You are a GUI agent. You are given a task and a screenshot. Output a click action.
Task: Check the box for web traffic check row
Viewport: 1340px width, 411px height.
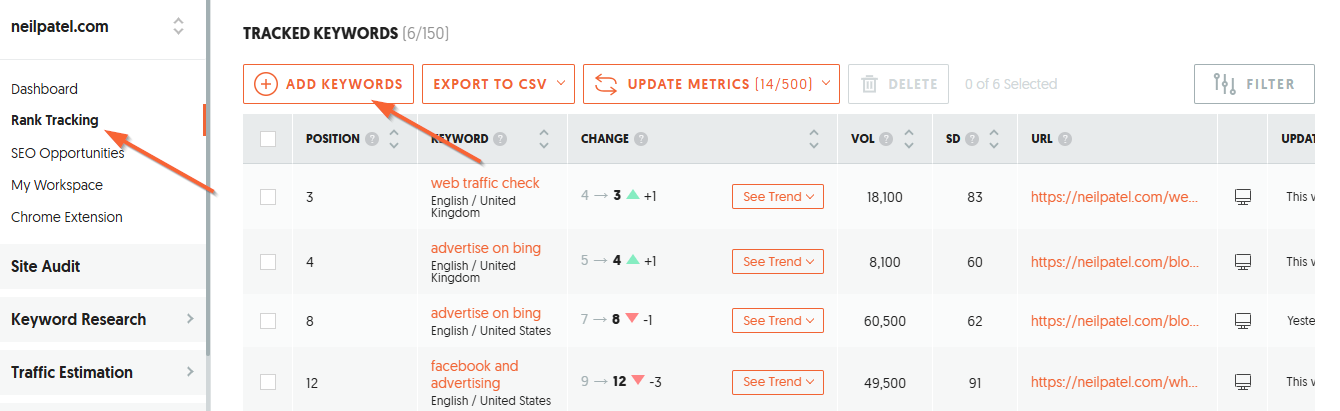268,197
